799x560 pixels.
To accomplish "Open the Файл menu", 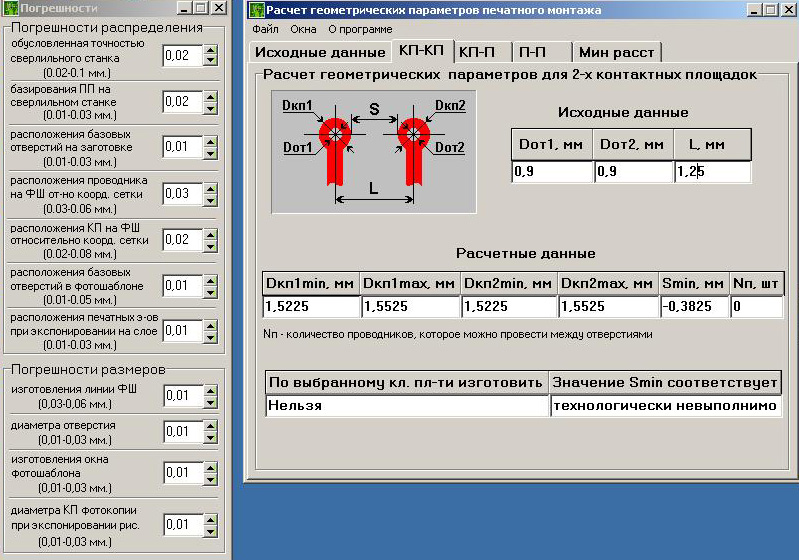I will point(265,29).
